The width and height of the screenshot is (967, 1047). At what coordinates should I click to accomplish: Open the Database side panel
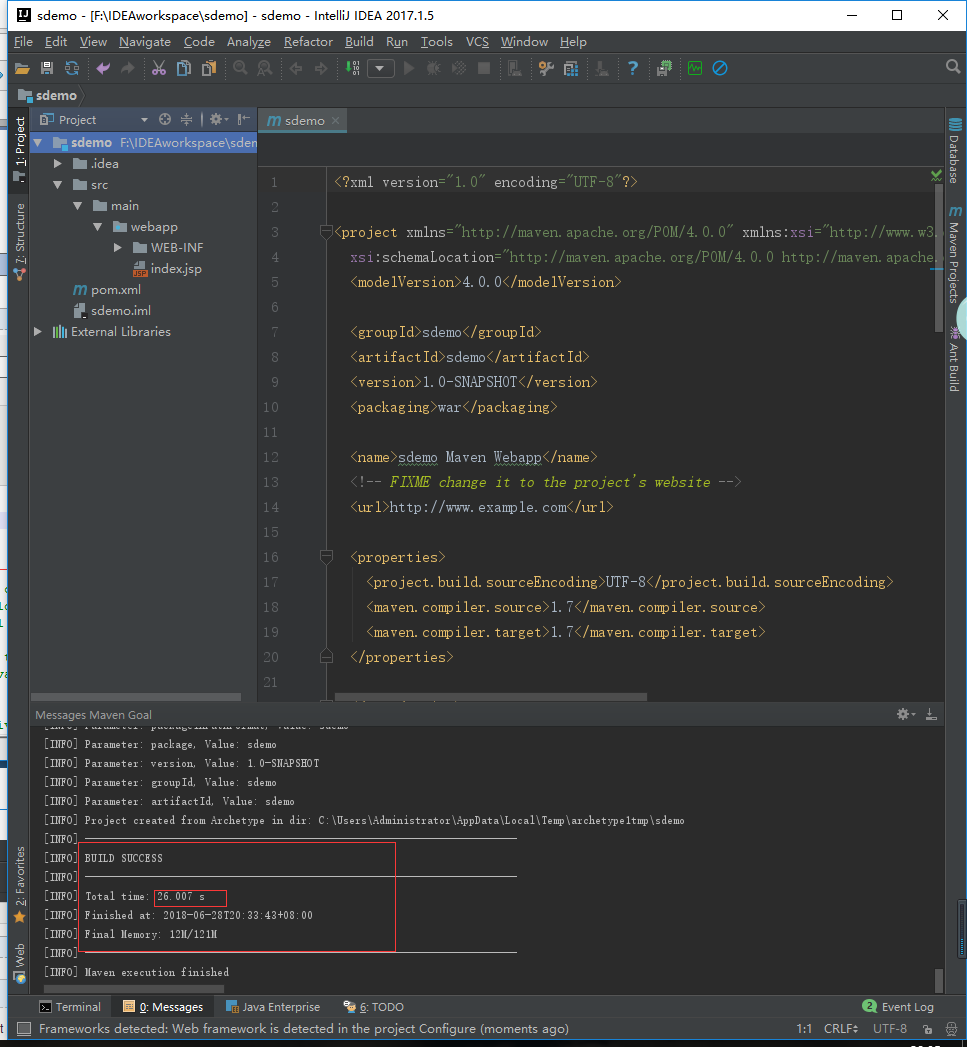[x=955, y=150]
